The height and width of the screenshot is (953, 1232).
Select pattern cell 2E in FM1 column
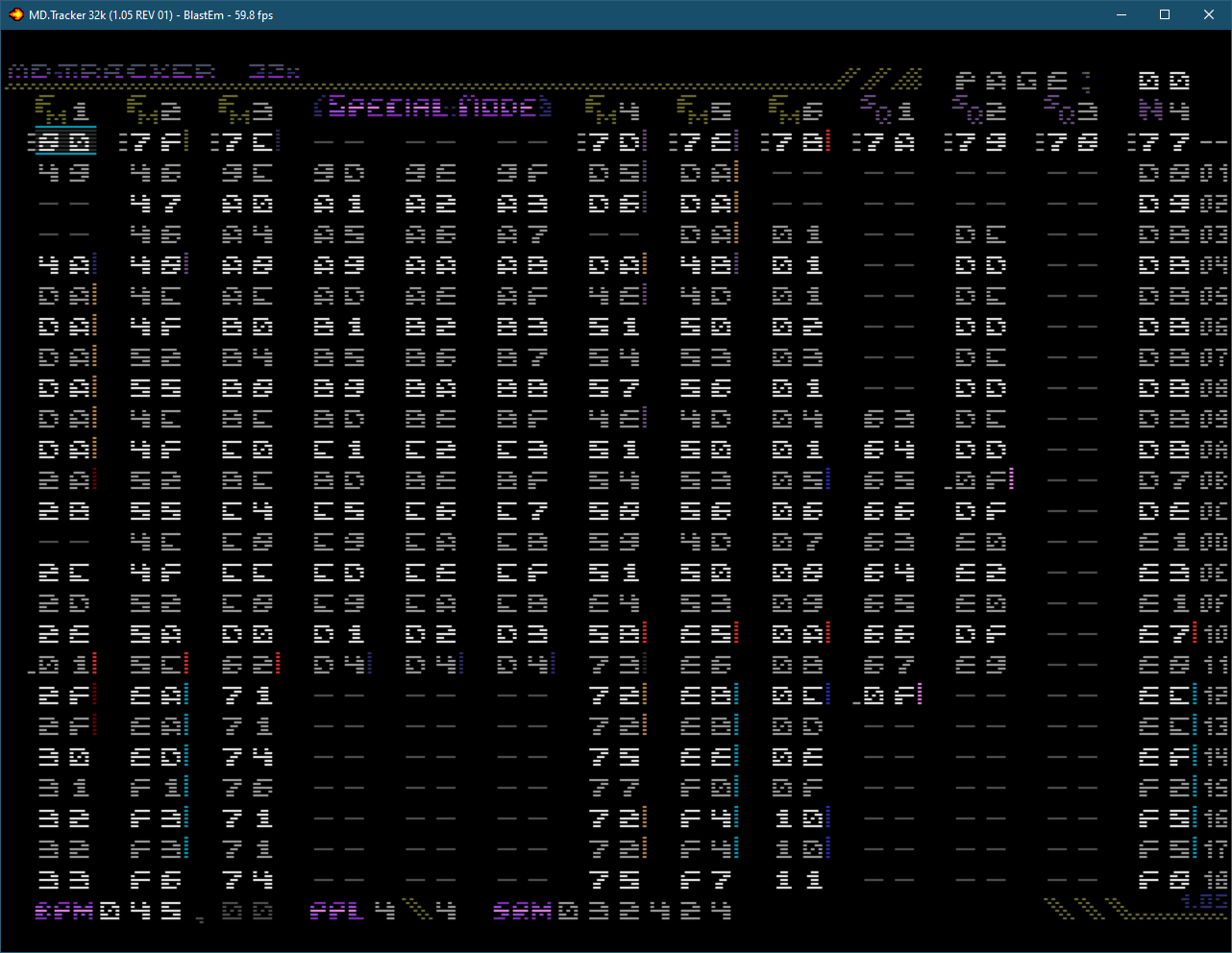pos(64,634)
